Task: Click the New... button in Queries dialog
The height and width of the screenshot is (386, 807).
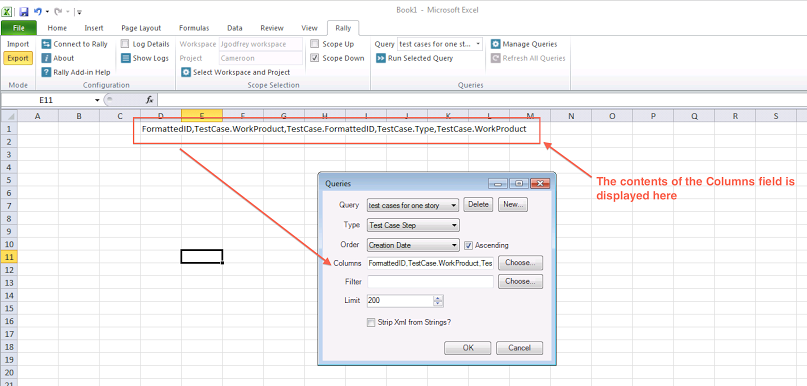Action: (513, 204)
